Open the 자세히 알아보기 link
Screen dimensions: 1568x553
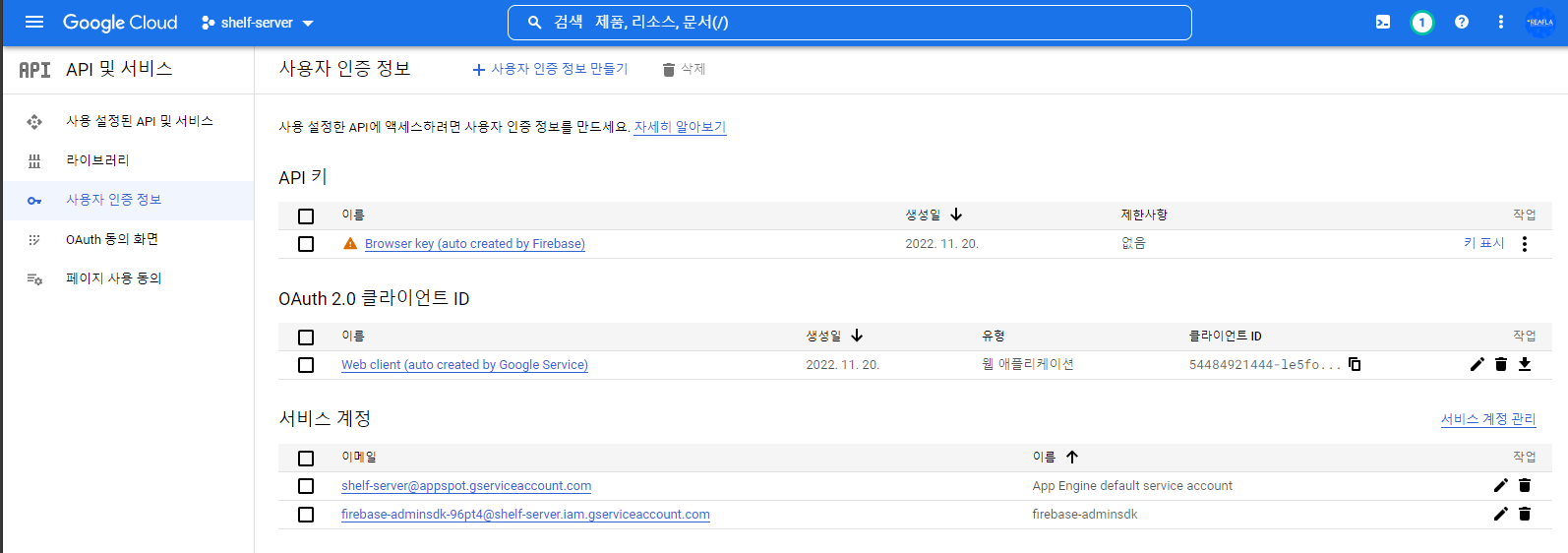point(680,127)
